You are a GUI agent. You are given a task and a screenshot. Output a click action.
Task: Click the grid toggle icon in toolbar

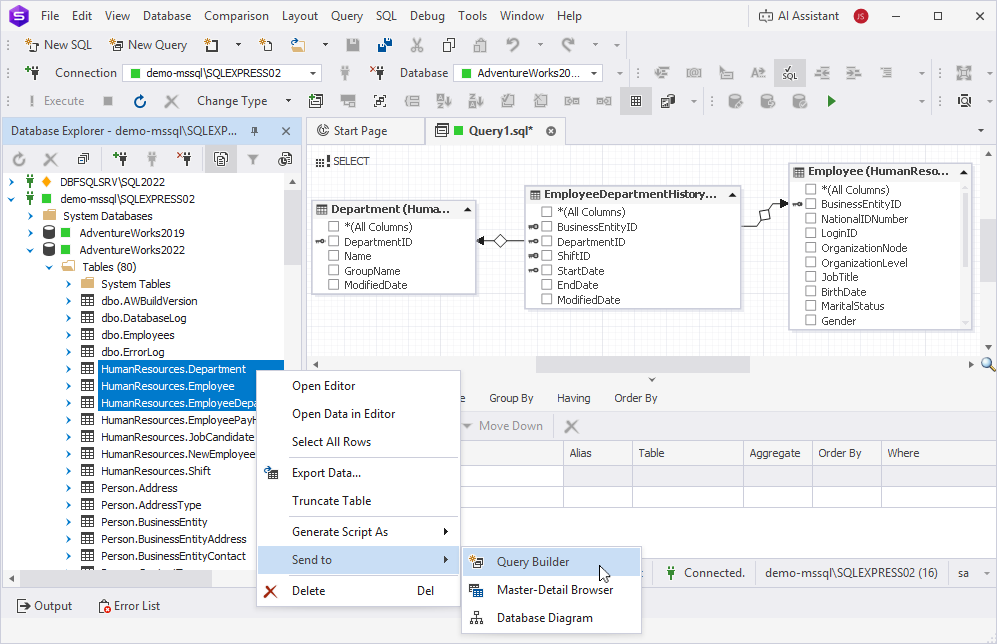point(635,101)
